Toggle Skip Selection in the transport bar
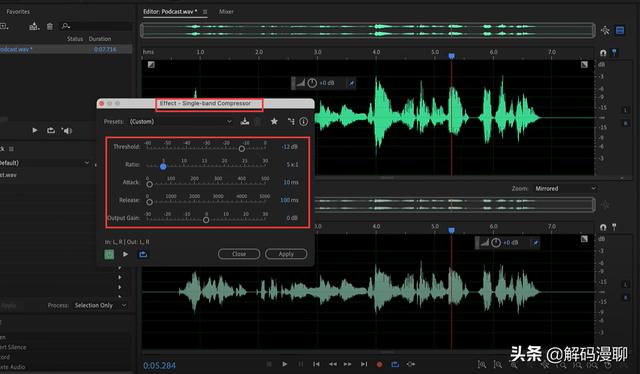 pos(411,364)
